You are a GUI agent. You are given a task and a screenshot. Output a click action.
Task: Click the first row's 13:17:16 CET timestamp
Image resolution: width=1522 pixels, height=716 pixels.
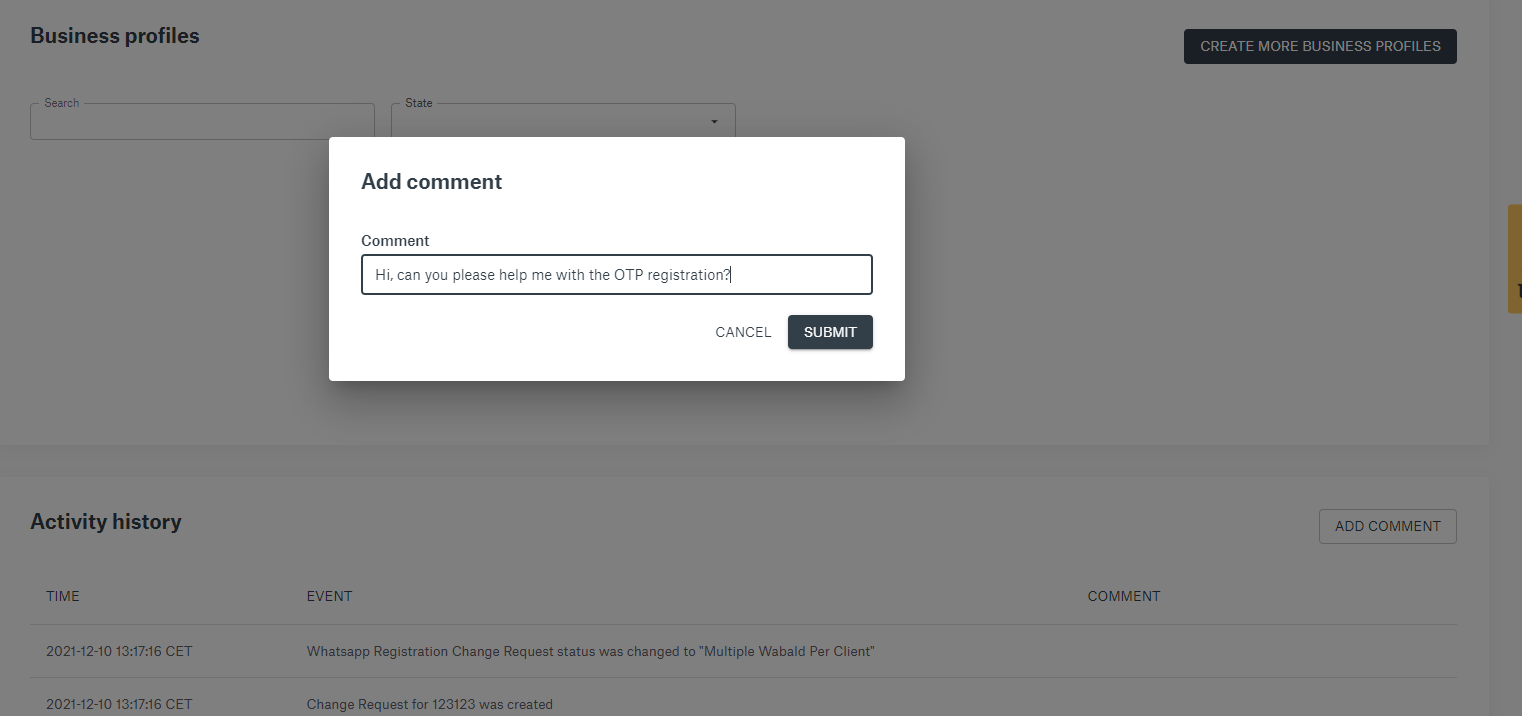tap(119, 651)
